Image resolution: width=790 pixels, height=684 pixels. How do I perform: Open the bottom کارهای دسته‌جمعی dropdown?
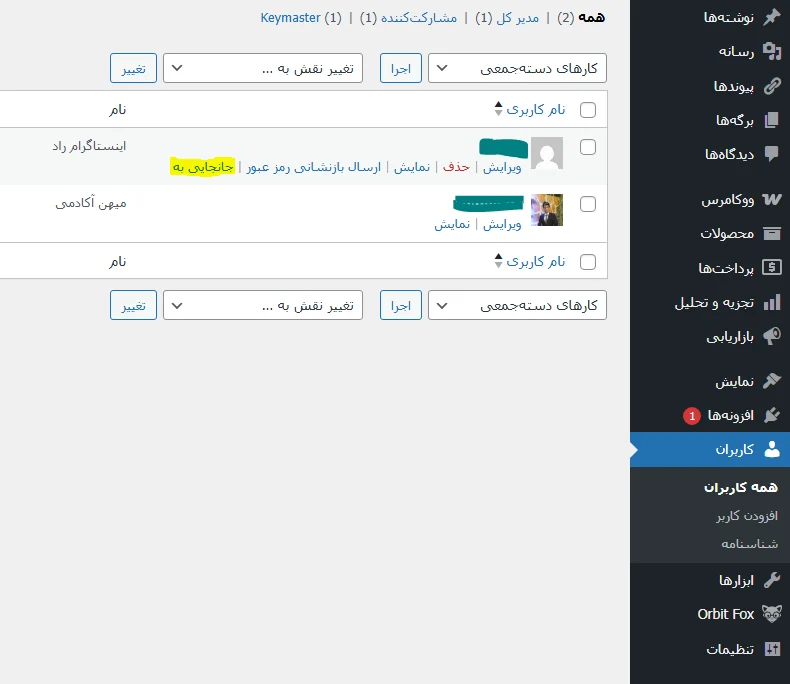click(517, 305)
